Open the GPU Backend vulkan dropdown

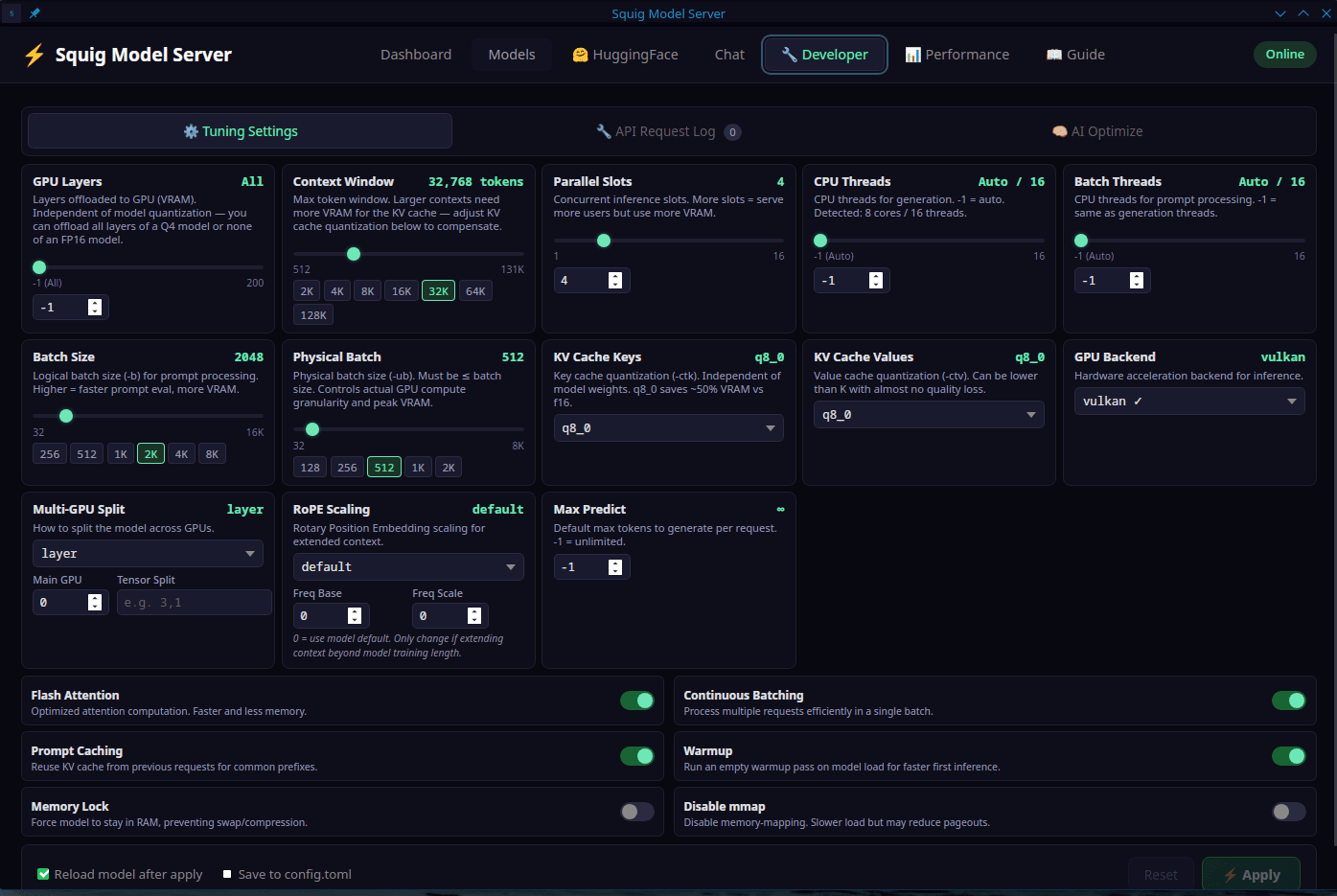point(1189,401)
